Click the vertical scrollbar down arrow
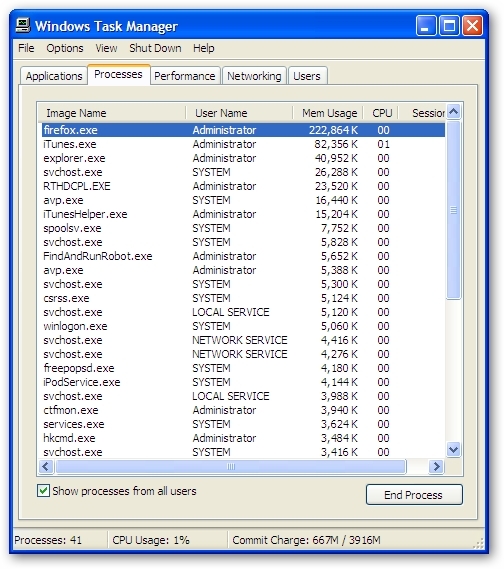The image size is (504, 569). point(453,450)
